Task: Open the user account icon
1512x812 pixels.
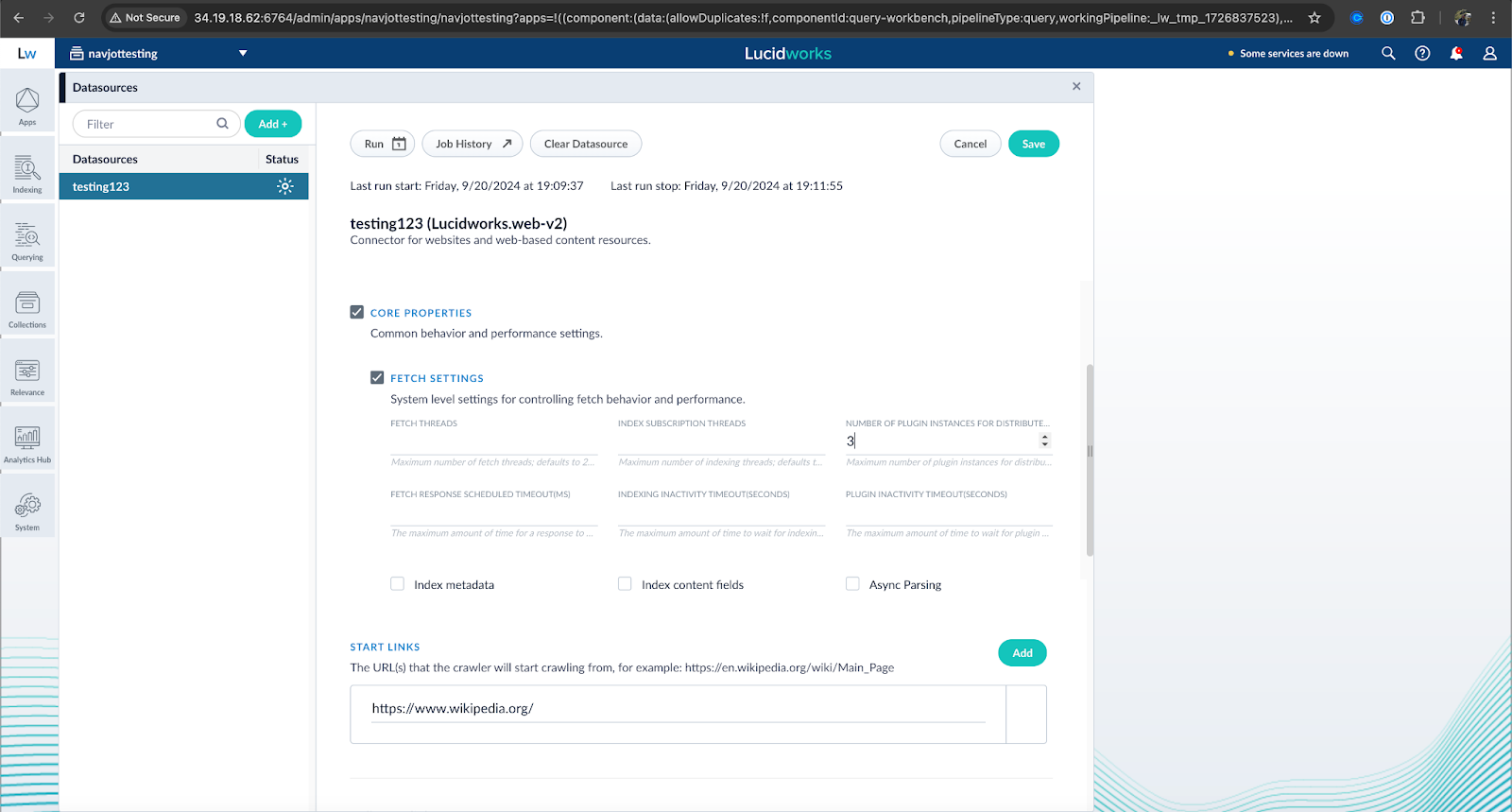Action: tap(1490, 54)
